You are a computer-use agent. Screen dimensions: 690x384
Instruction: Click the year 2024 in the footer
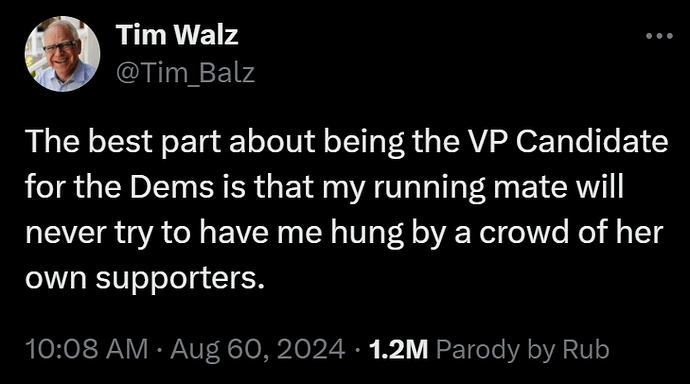click(311, 349)
